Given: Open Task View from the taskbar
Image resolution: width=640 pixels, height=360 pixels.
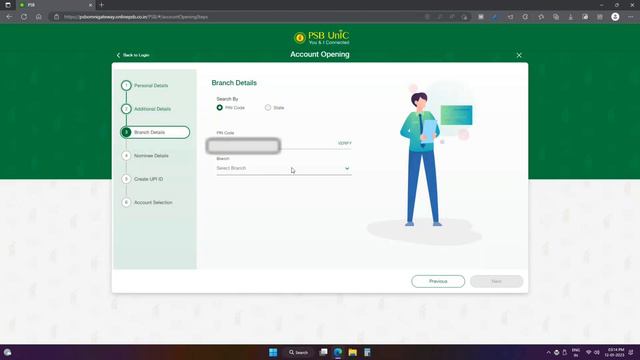Looking at the screenshot, I should click(x=323, y=352).
